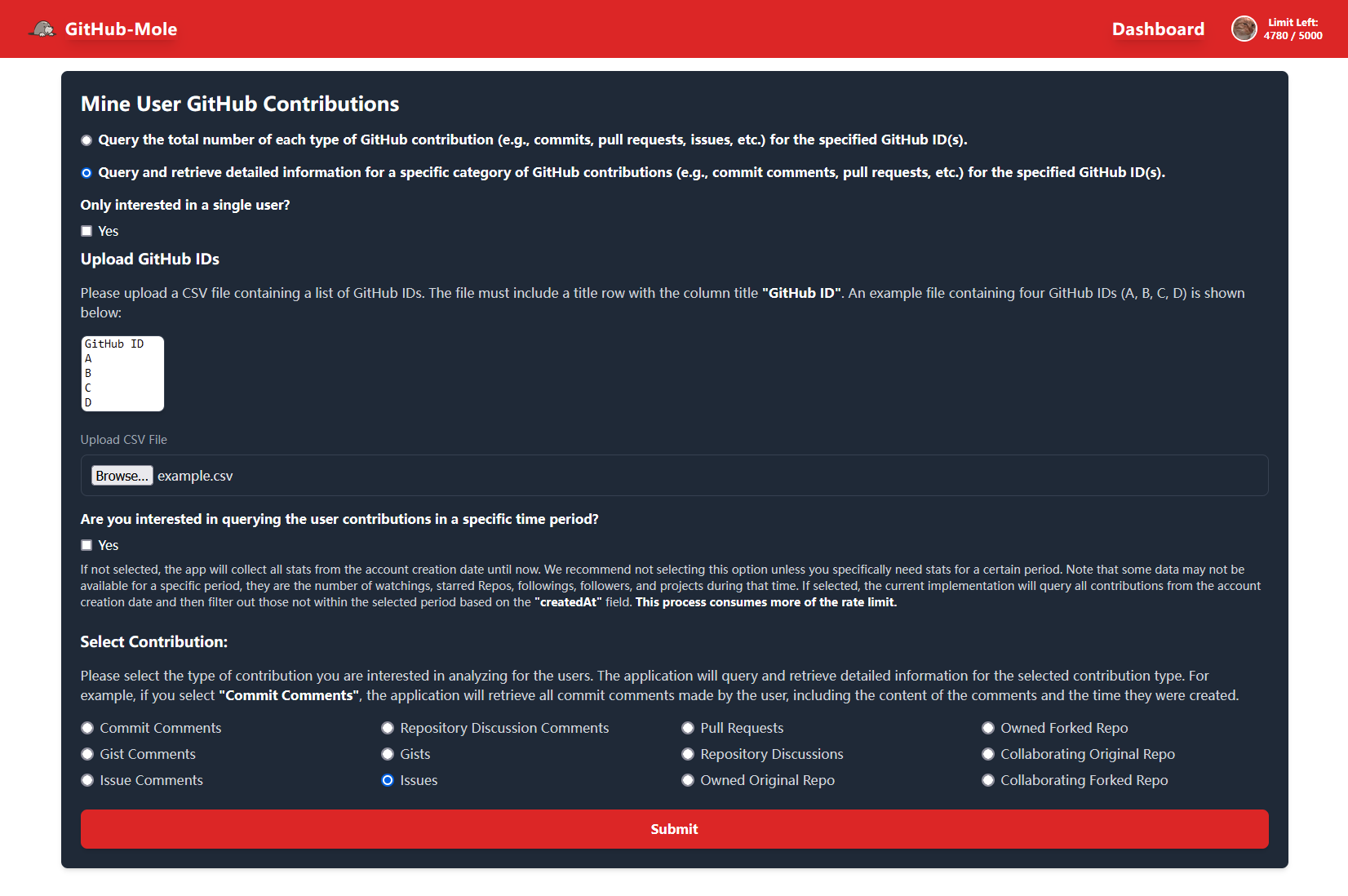Click the user avatar in header

click(1244, 29)
